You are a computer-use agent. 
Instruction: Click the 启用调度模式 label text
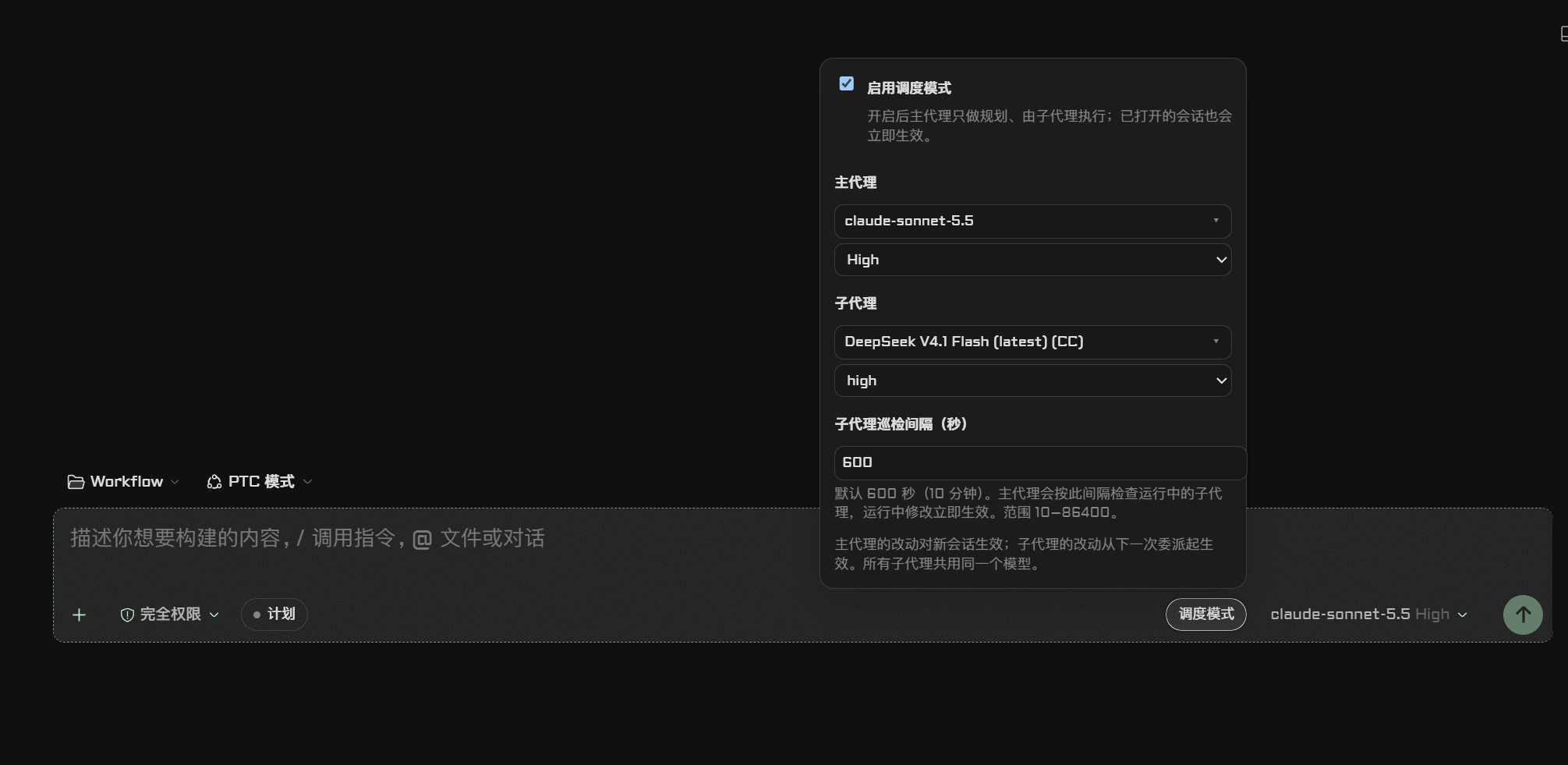tap(909, 88)
